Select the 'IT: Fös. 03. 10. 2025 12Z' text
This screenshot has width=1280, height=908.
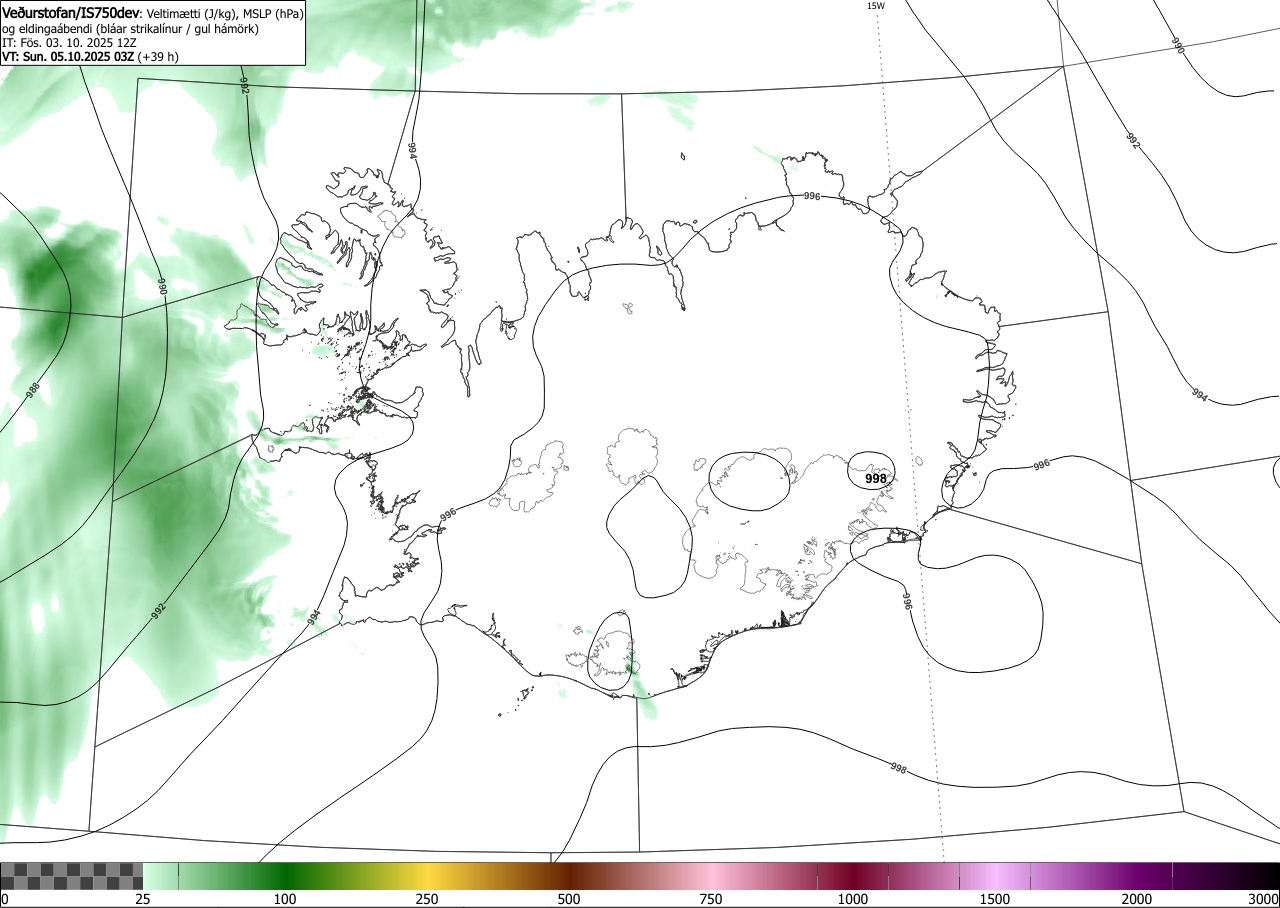[69, 43]
